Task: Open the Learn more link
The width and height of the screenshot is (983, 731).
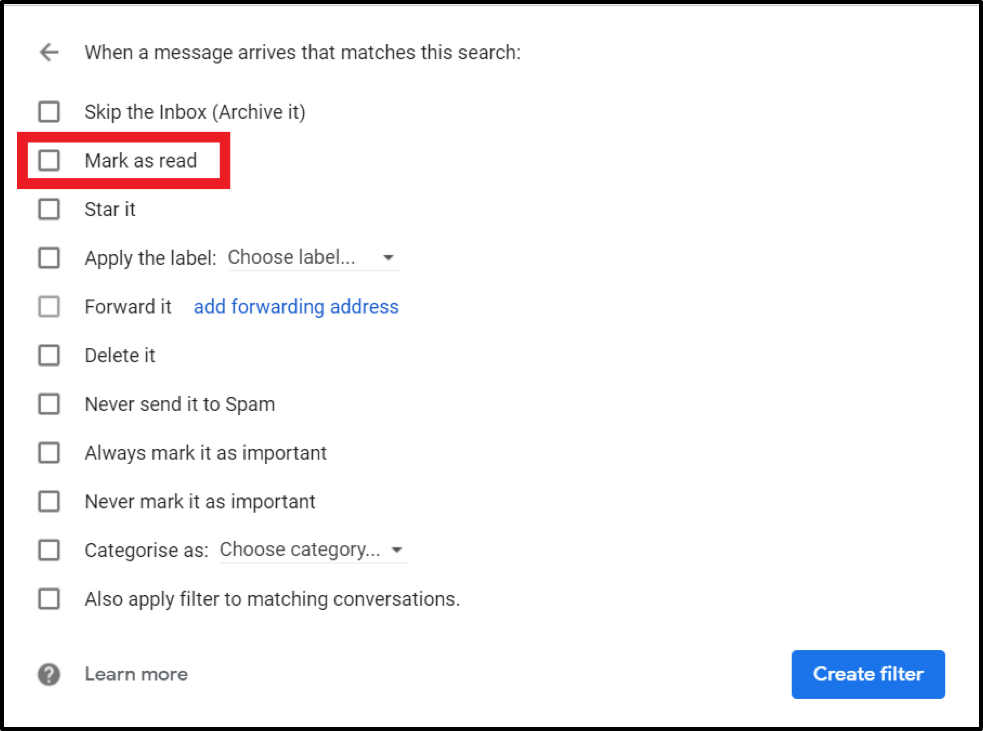Action: click(x=136, y=674)
